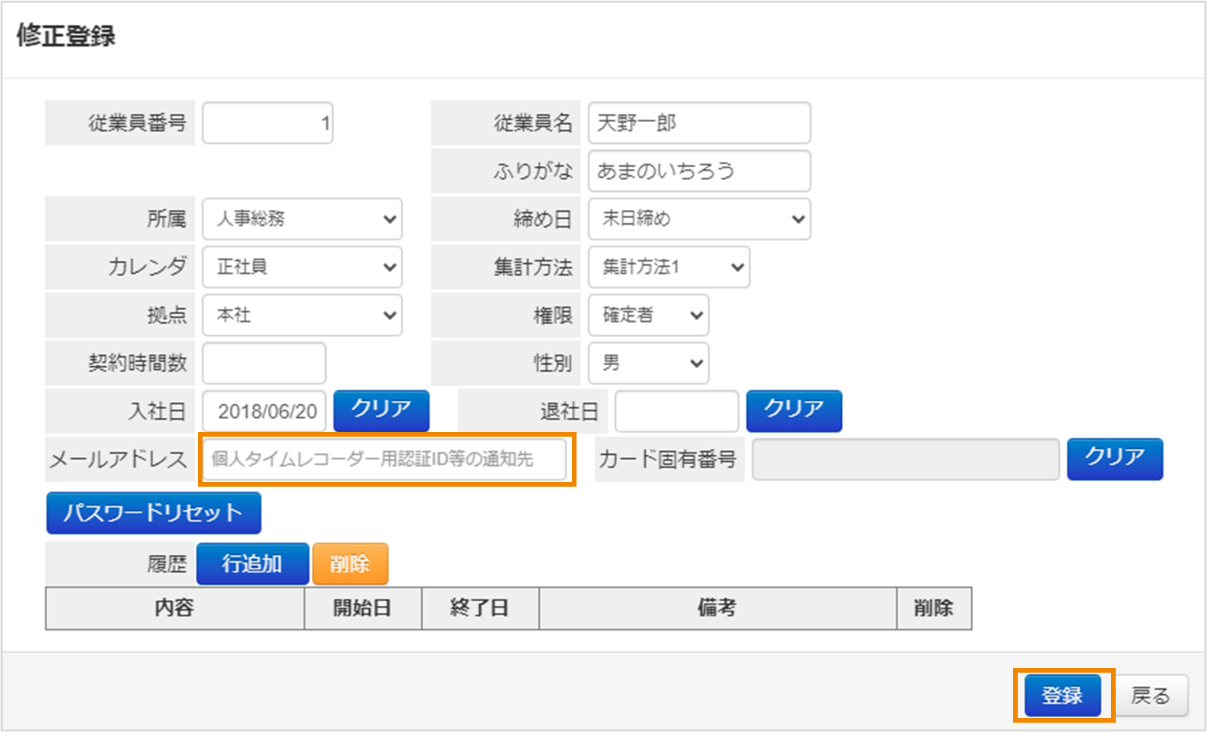The image size is (1213, 738).
Task: Click the 従業員番号 employee number field
Action: tap(266, 122)
